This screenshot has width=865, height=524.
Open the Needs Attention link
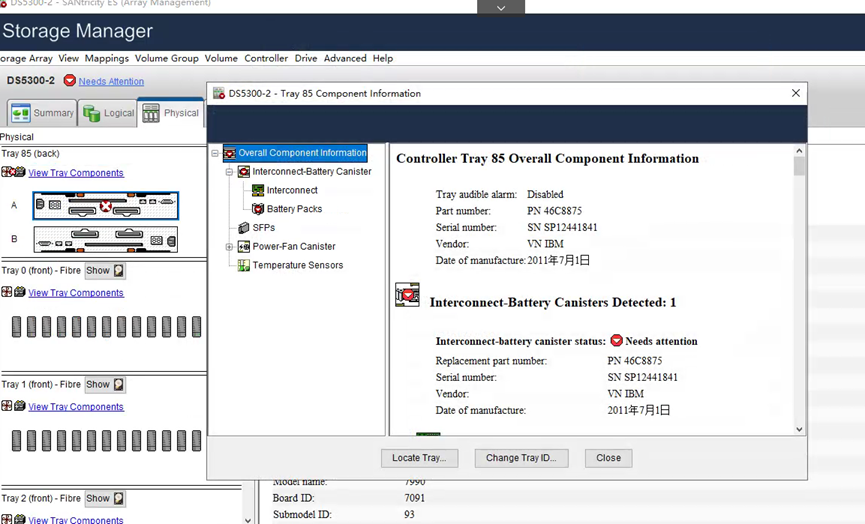[x=111, y=81]
